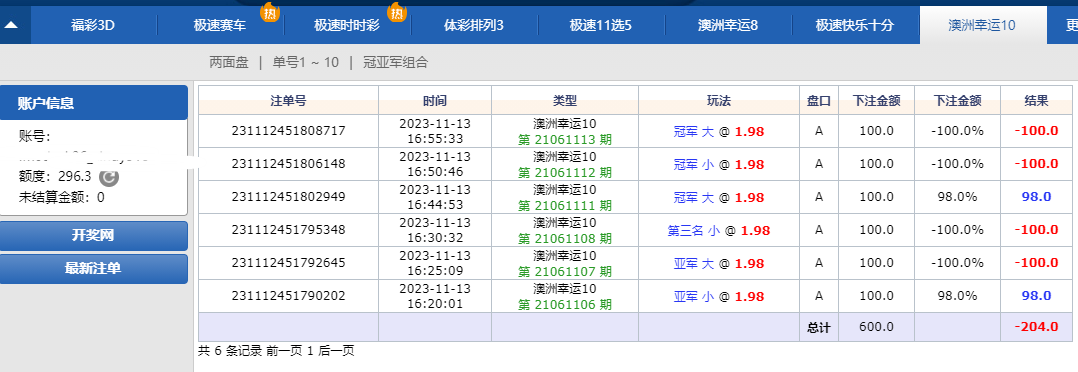The height and width of the screenshot is (372, 1078).
Task: Click order number 231112451790202
Action: click(288, 296)
